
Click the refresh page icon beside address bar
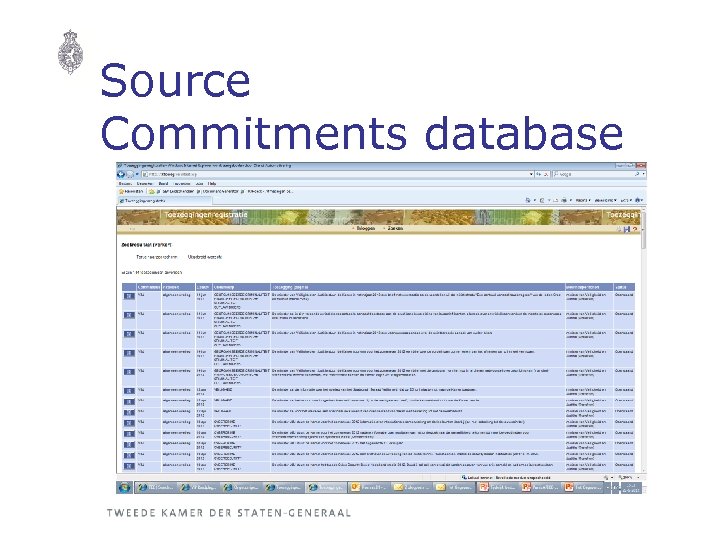coord(539,174)
